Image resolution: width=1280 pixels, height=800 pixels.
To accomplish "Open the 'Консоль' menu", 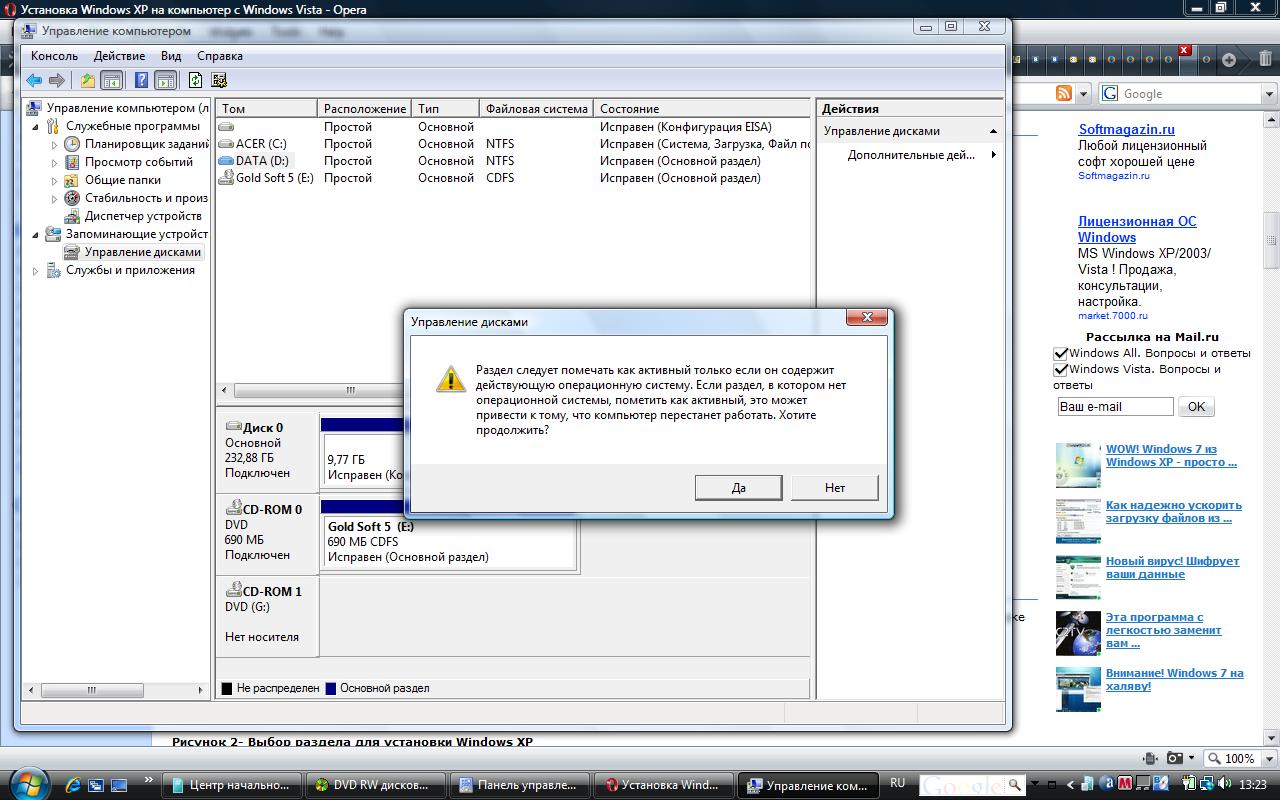I will (x=54, y=56).
